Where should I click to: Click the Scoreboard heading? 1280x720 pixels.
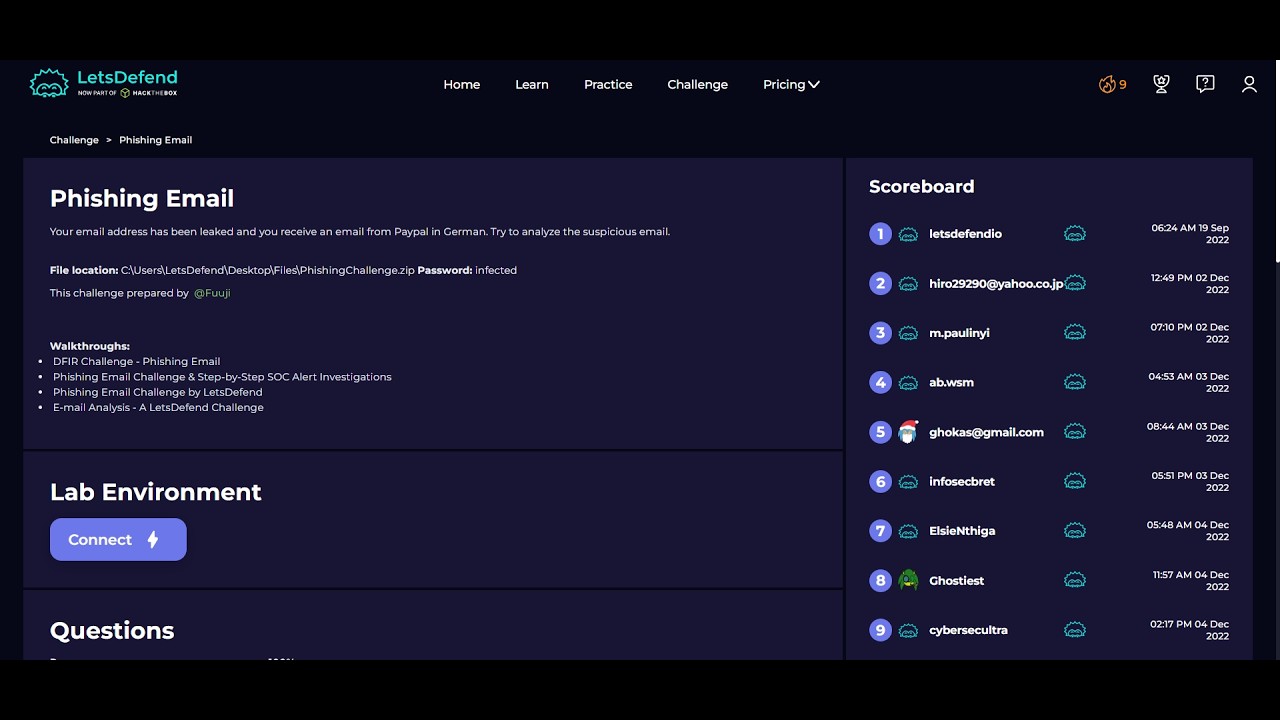pos(921,186)
